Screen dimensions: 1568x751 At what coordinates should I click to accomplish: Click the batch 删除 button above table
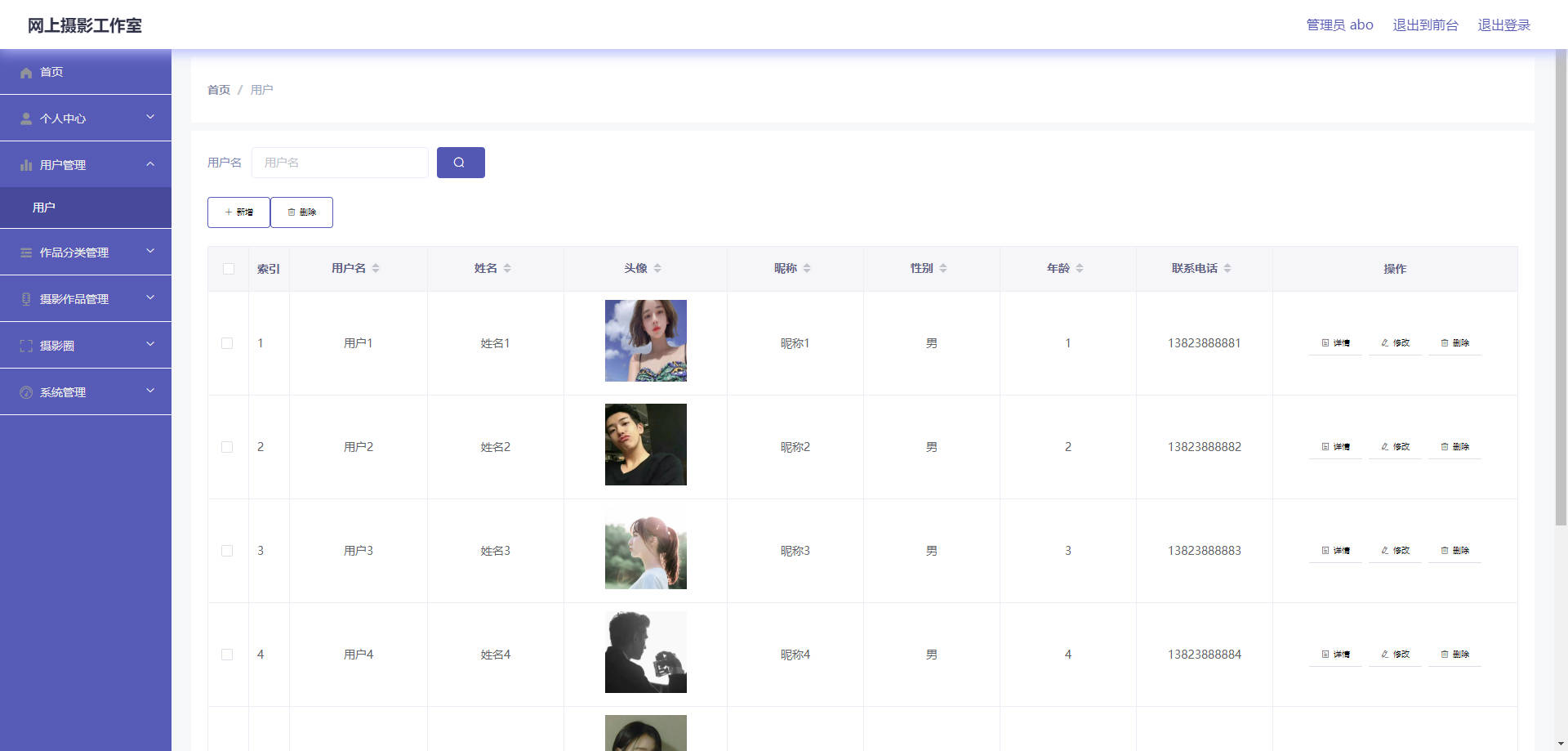301,212
